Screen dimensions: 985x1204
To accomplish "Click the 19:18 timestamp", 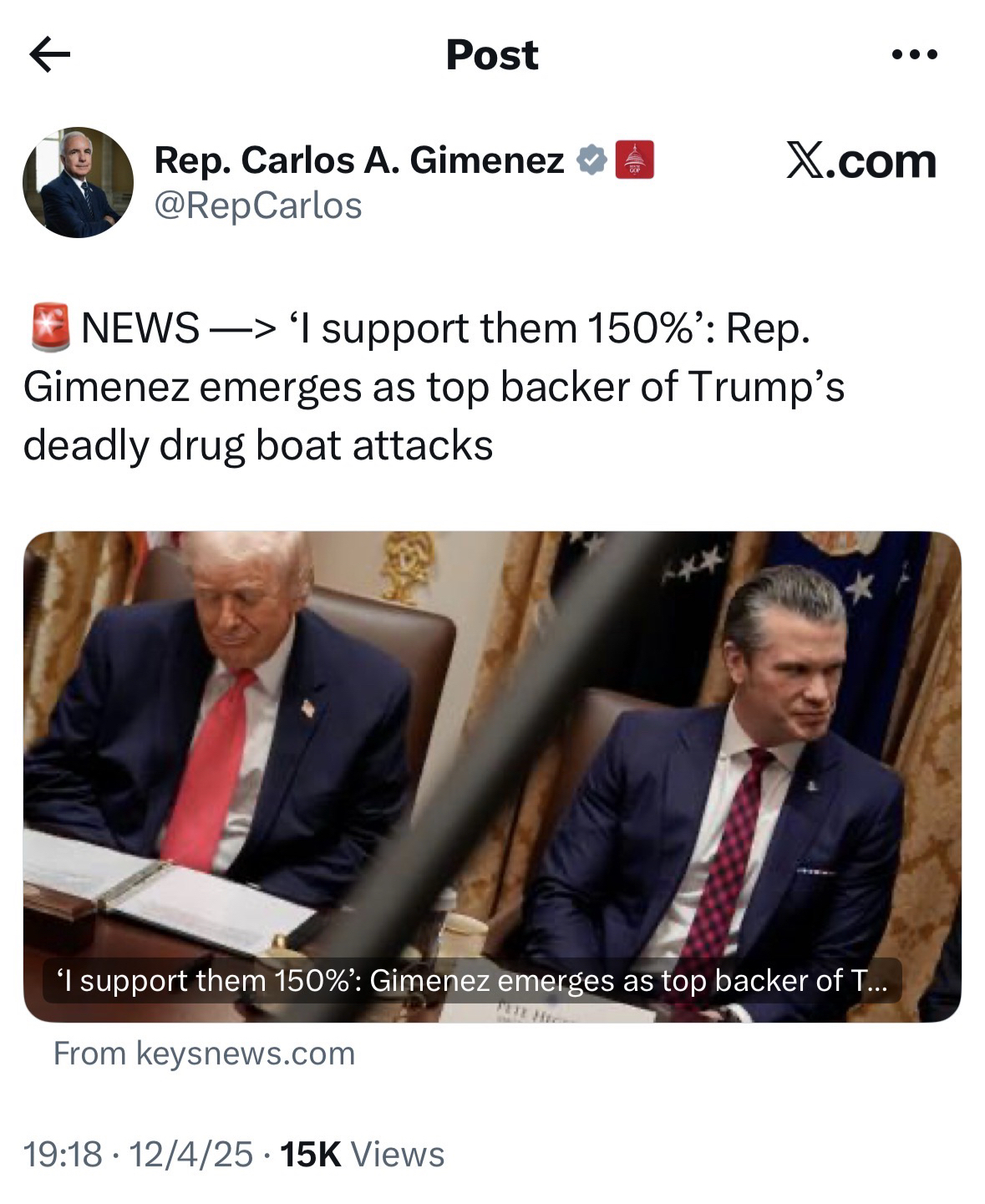I will pos(62,1155).
